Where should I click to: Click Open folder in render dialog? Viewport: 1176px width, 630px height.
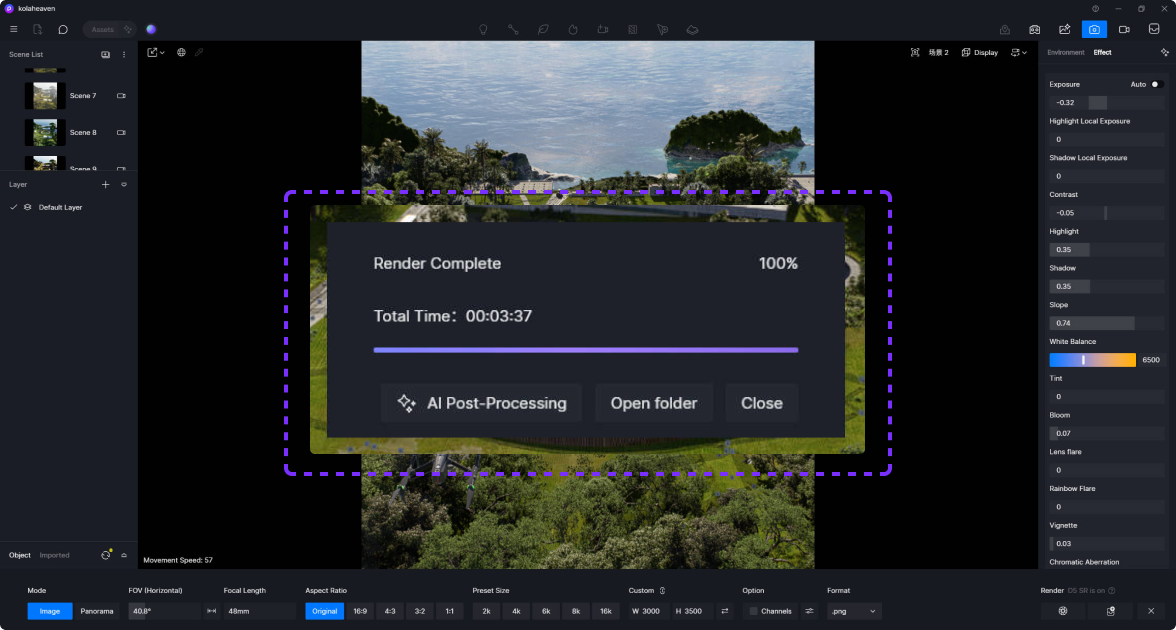point(654,404)
